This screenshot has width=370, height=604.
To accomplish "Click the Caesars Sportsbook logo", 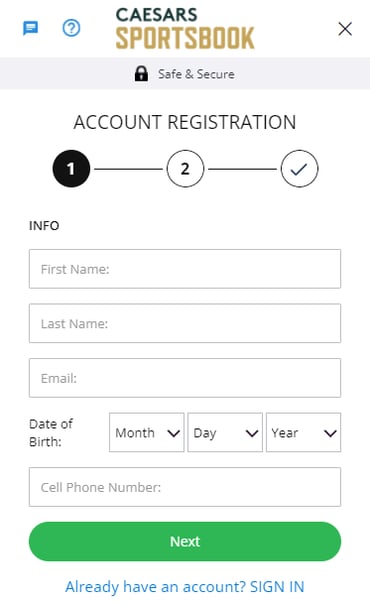I will [185, 29].
